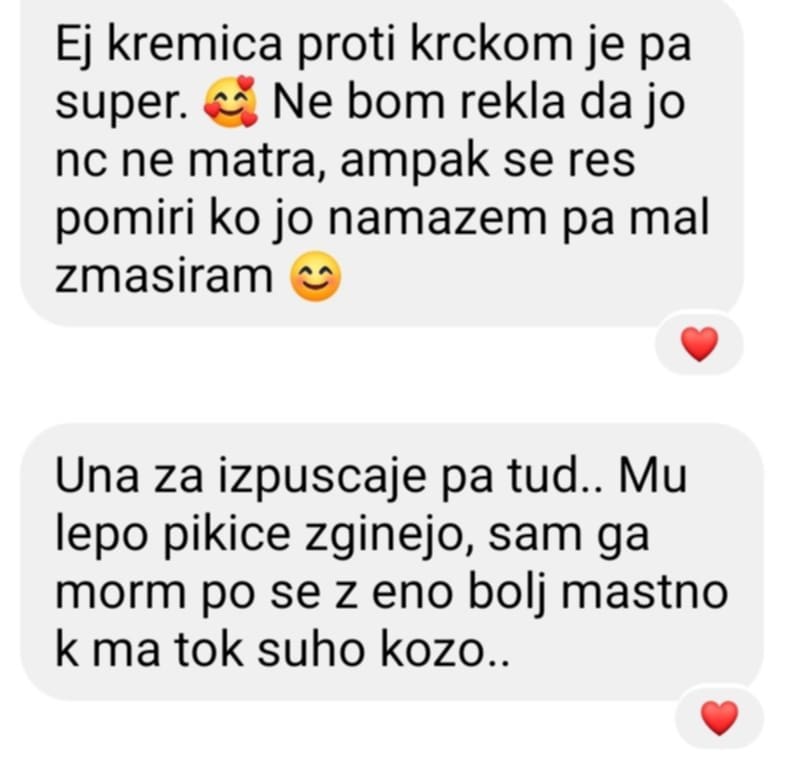Click the blushing smile emoji after 'zmasiram'
The height and width of the screenshot is (757, 812).
click(x=316, y=276)
